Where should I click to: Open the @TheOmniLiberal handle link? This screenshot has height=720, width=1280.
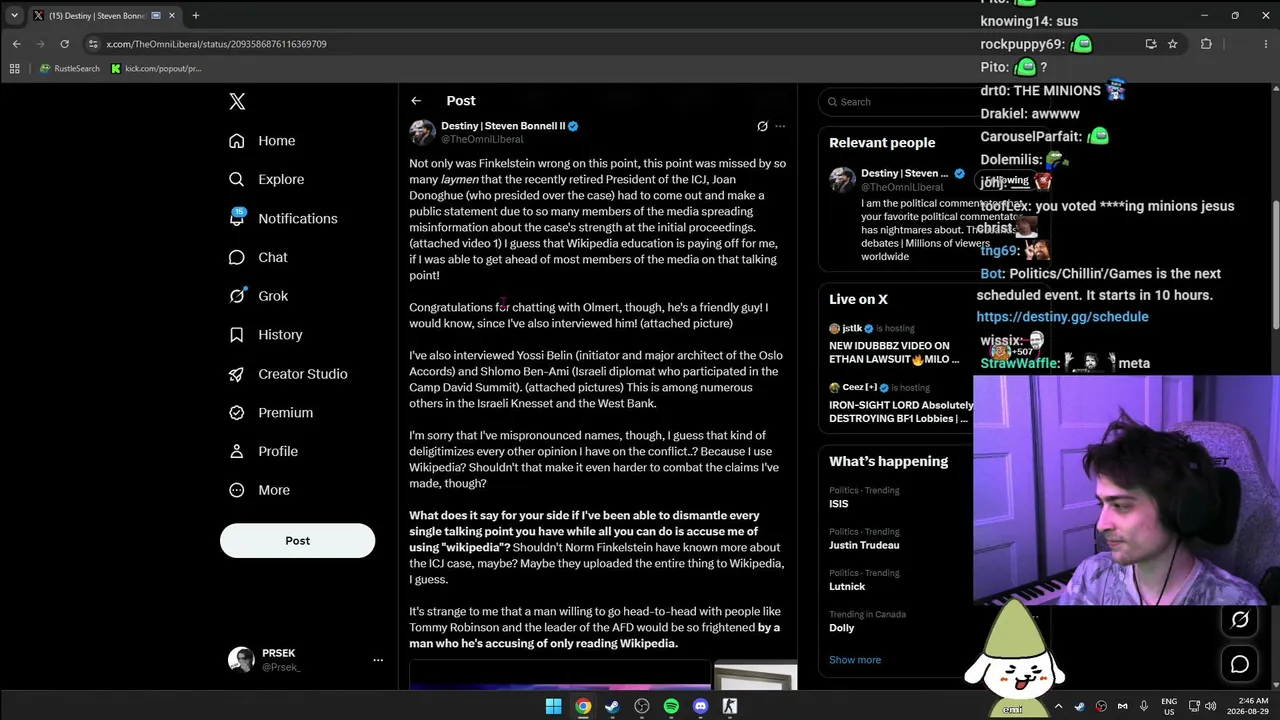tap(484, 140)
